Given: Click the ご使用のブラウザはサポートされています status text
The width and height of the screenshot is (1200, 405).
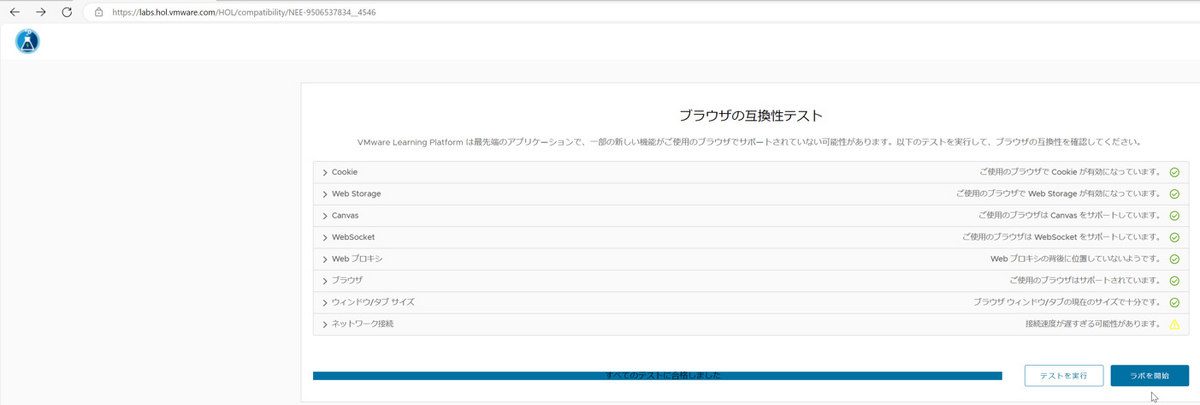Looking at the screenshot, I should [x=1085, y=281].
